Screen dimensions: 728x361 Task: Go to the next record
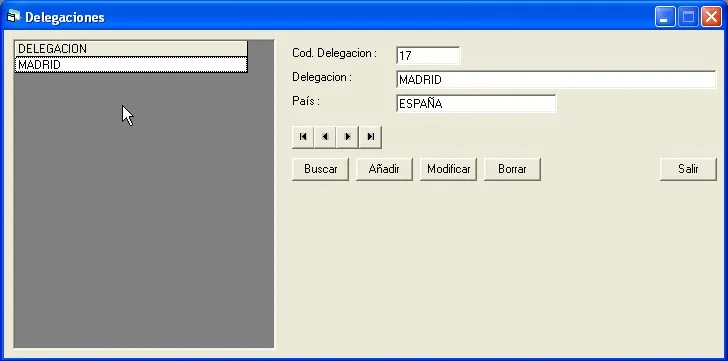point(348,137)
